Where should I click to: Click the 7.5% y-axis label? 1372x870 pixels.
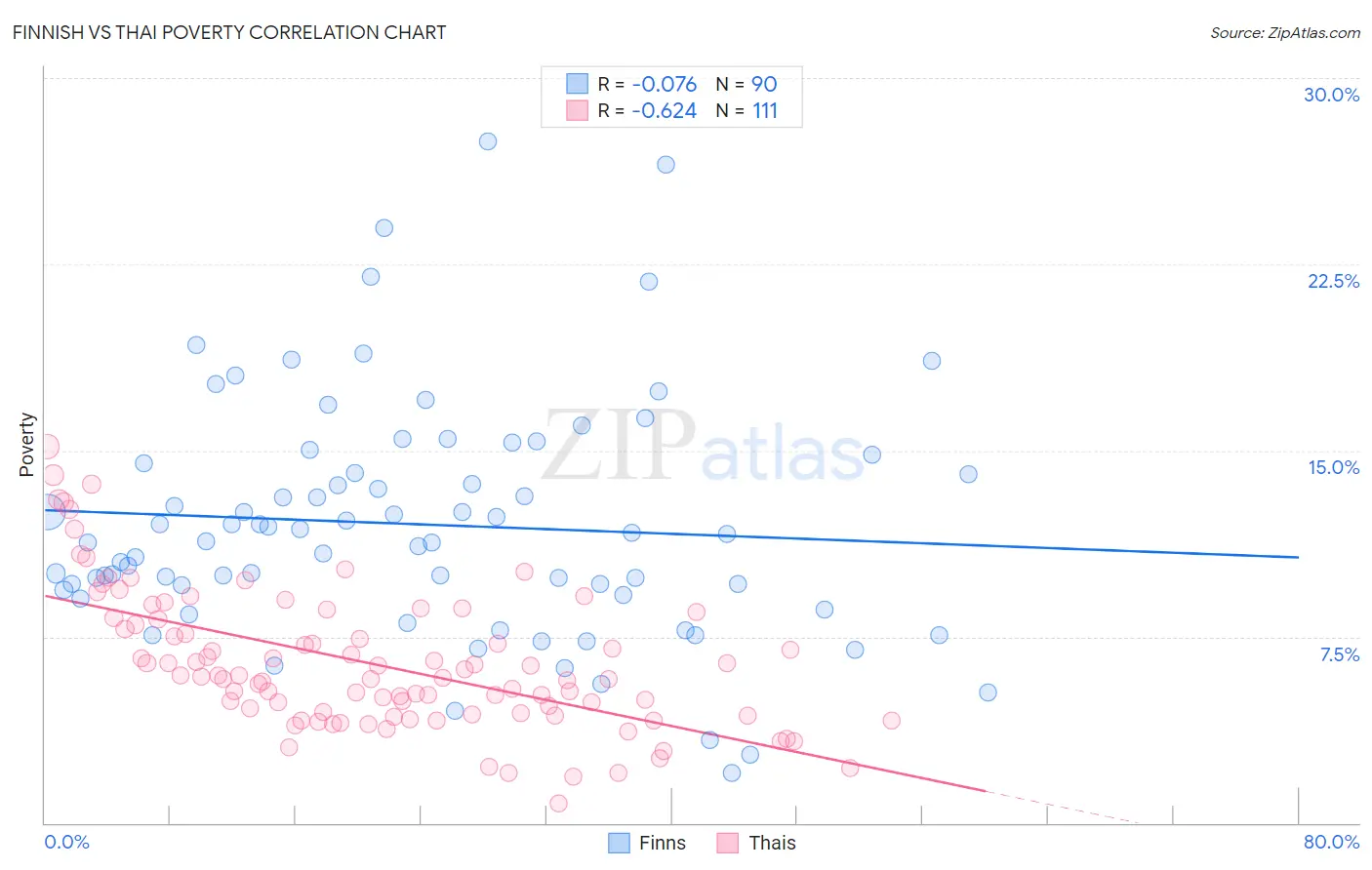point(1339,654)
